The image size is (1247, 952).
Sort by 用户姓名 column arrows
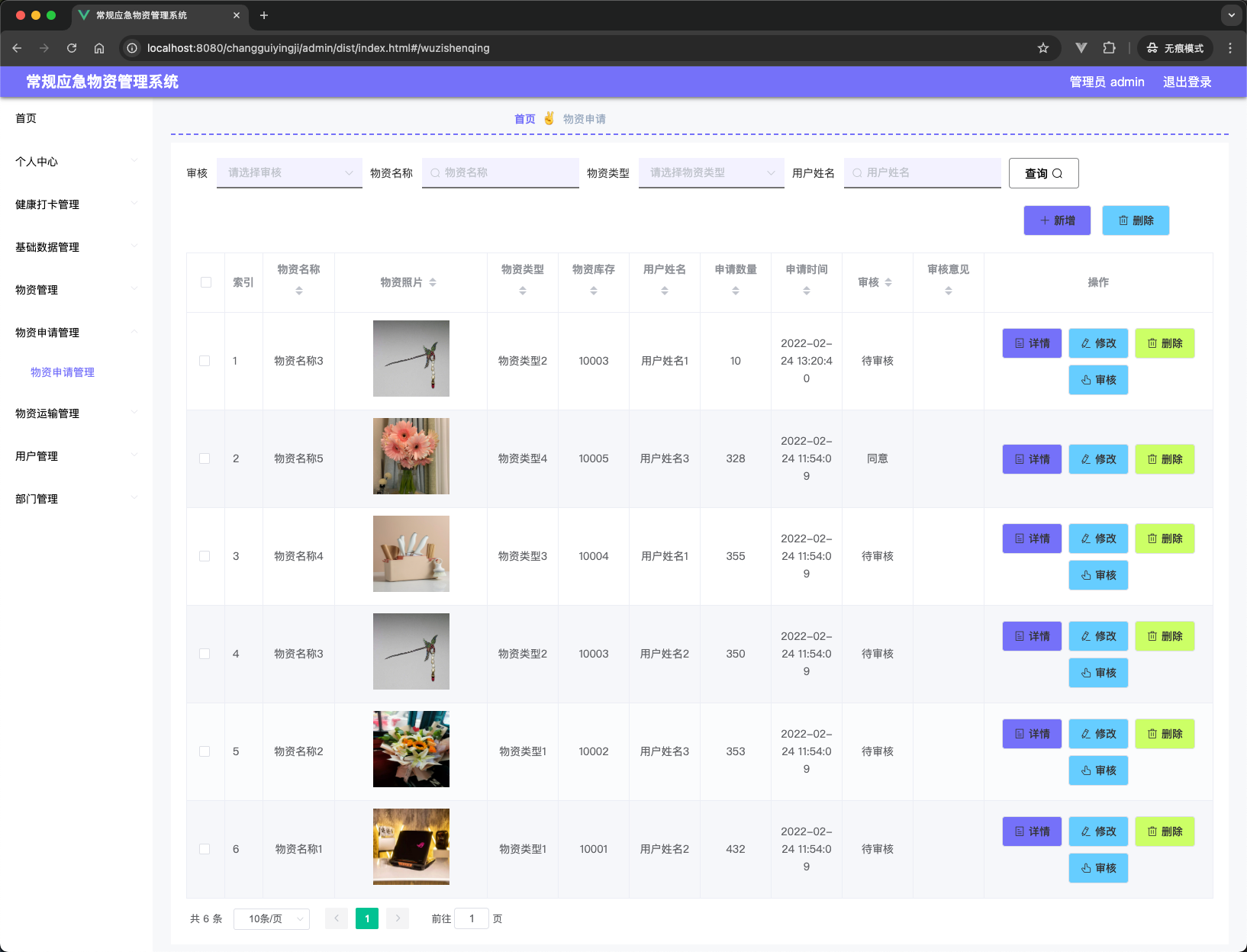tap(665, 291)
